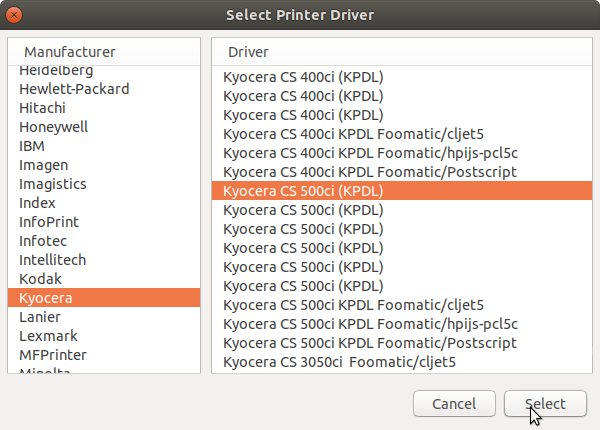Choose Kyocera CS 400ci KPDL Foomatic/hpijs-pcl5c driver
The image size is (600, 430).
(402, 153)
